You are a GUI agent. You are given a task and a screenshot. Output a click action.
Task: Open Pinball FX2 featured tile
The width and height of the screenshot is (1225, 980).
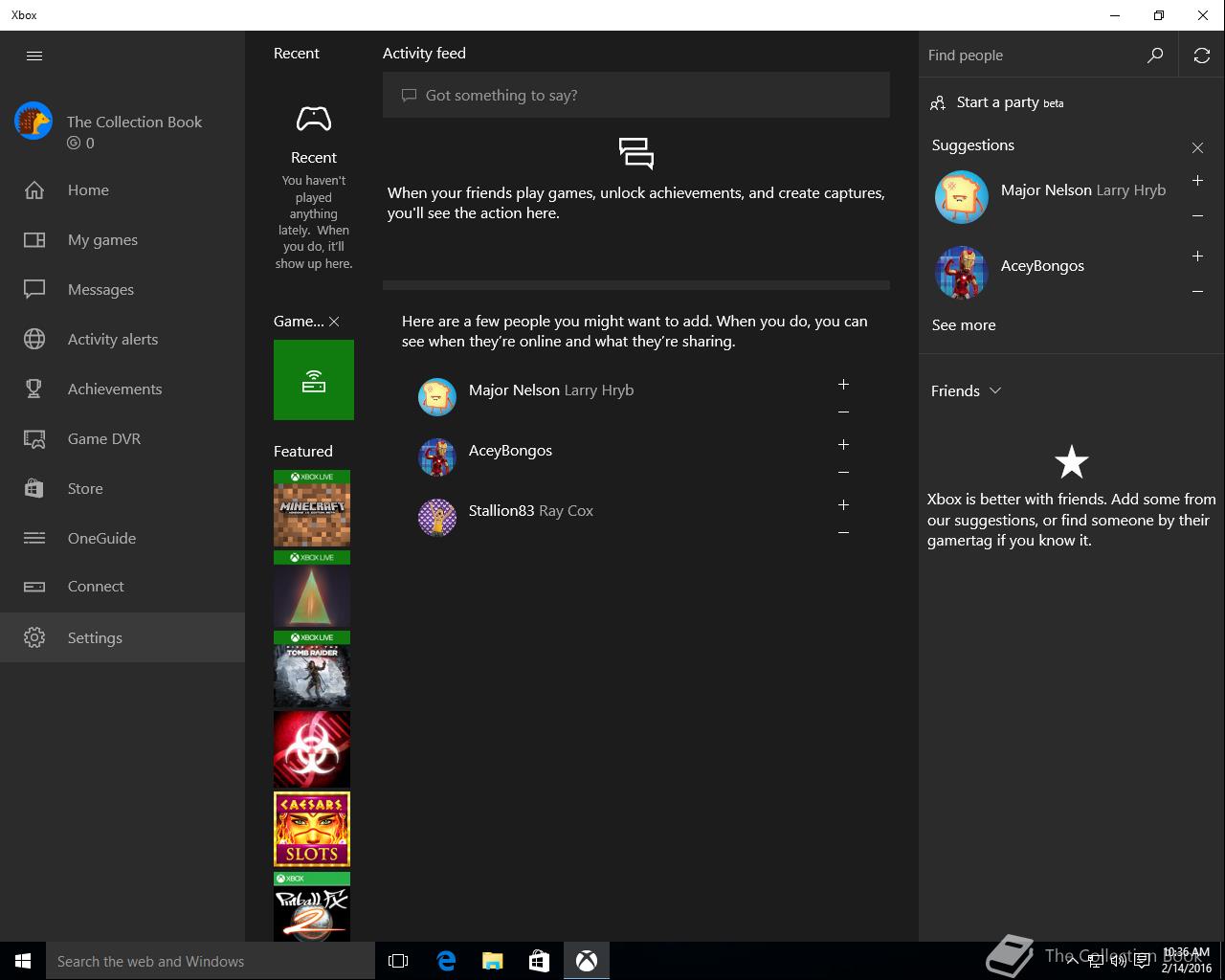click(x=312, y=906)
